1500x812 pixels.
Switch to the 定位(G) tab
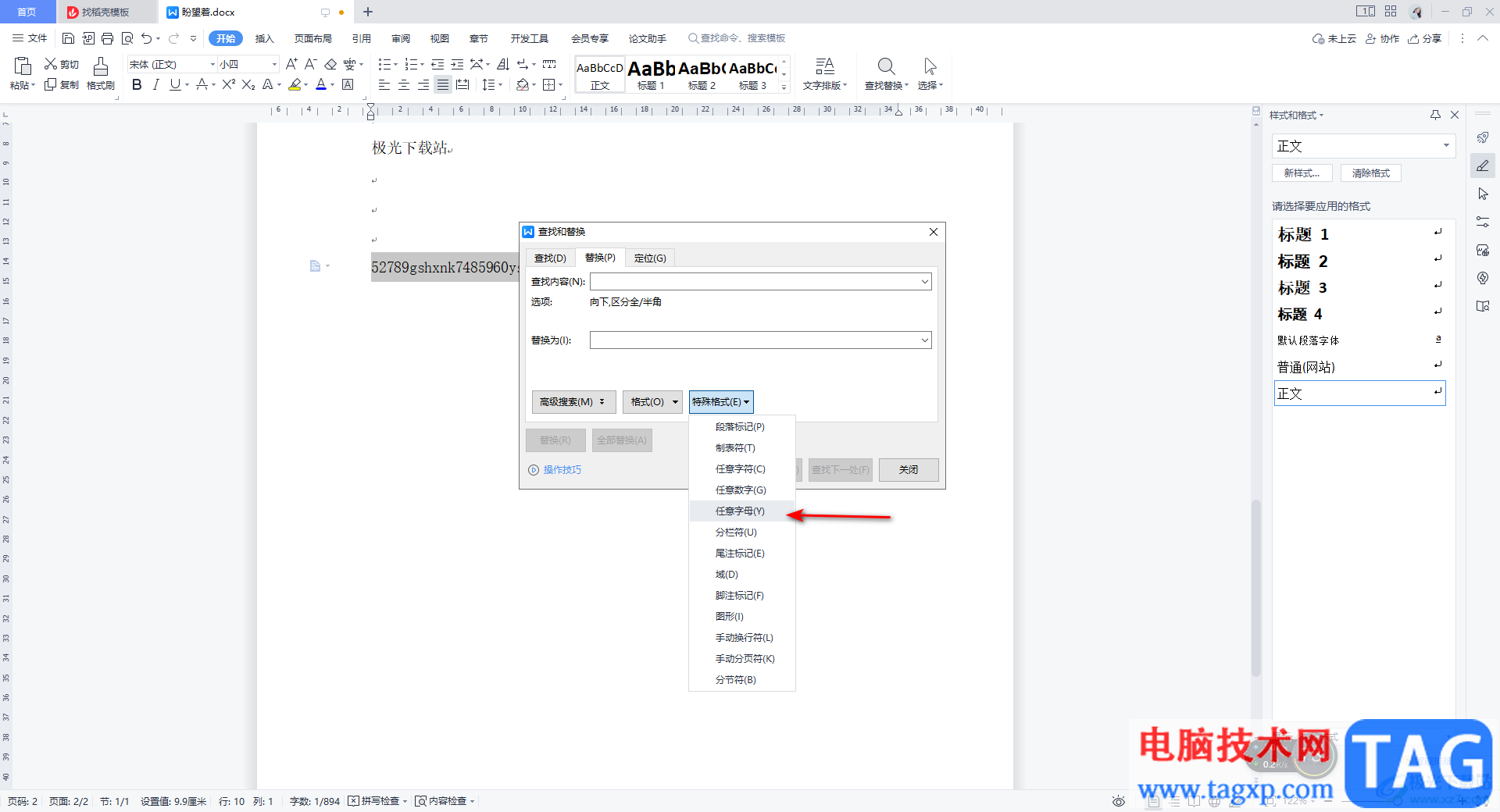point(650,258)
